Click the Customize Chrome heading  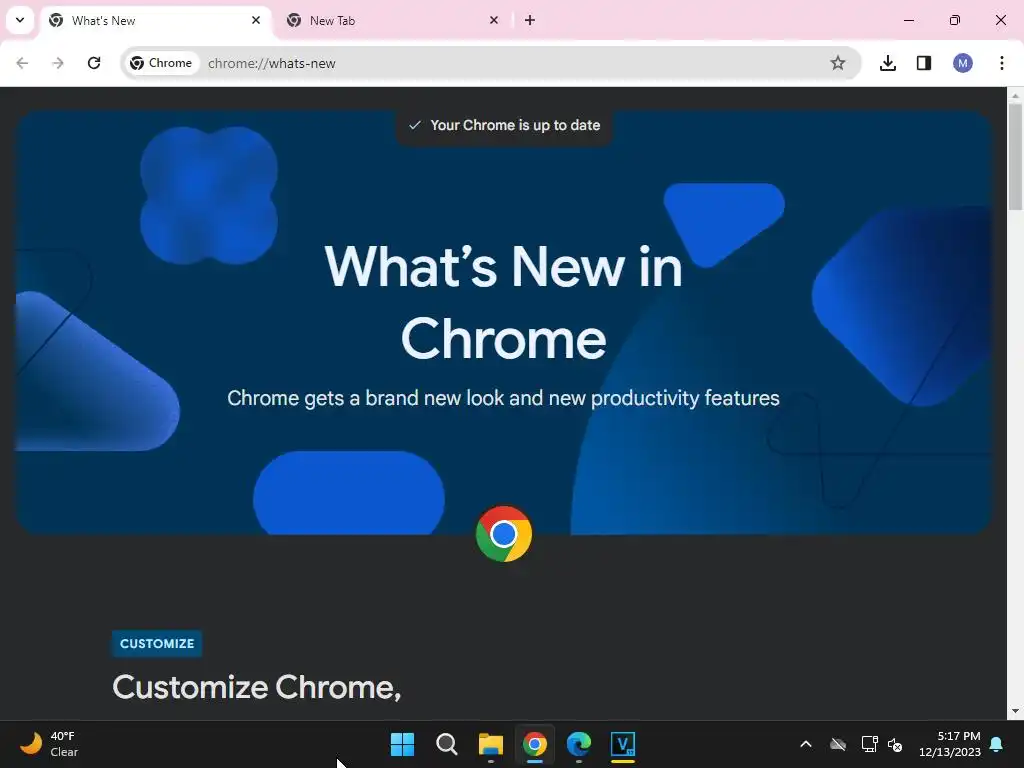pos(257,688)
